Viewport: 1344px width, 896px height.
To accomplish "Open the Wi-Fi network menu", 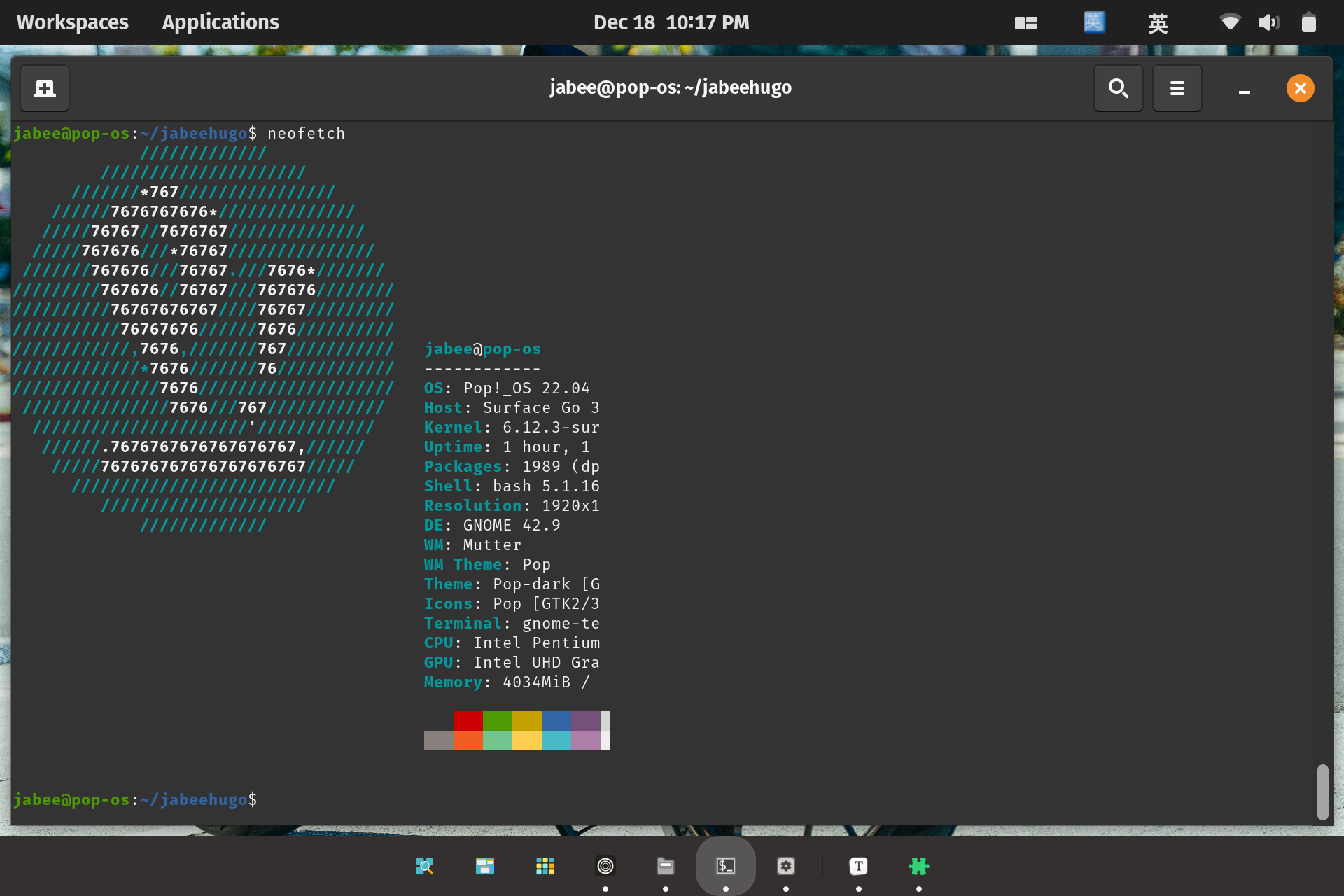I will 1230,22.
